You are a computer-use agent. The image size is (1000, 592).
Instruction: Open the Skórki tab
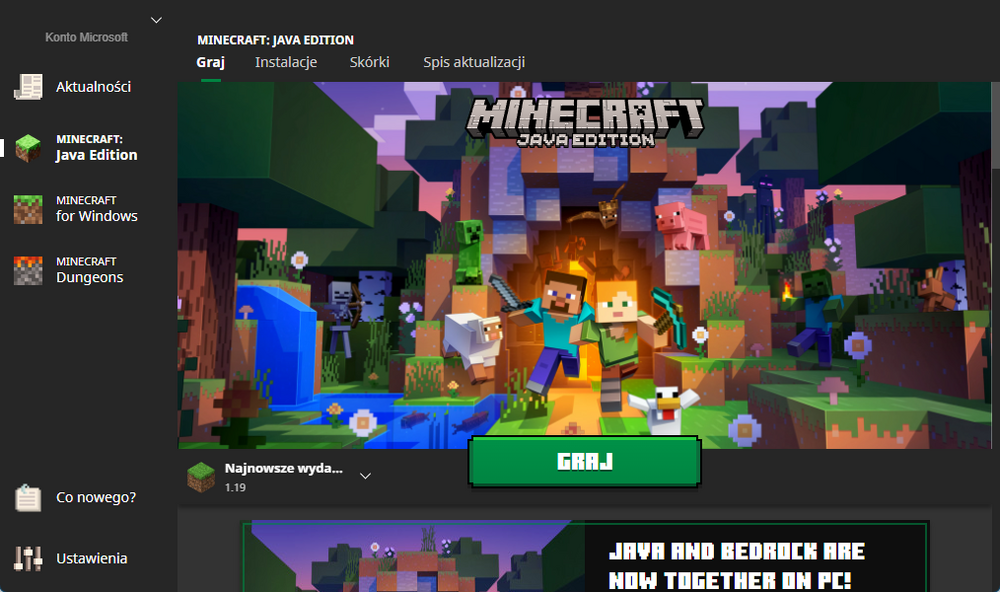[369, 61]
